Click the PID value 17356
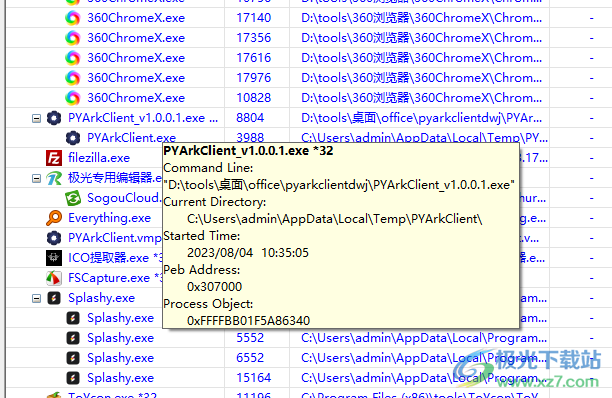612x398 pixels. click(254, 38)
